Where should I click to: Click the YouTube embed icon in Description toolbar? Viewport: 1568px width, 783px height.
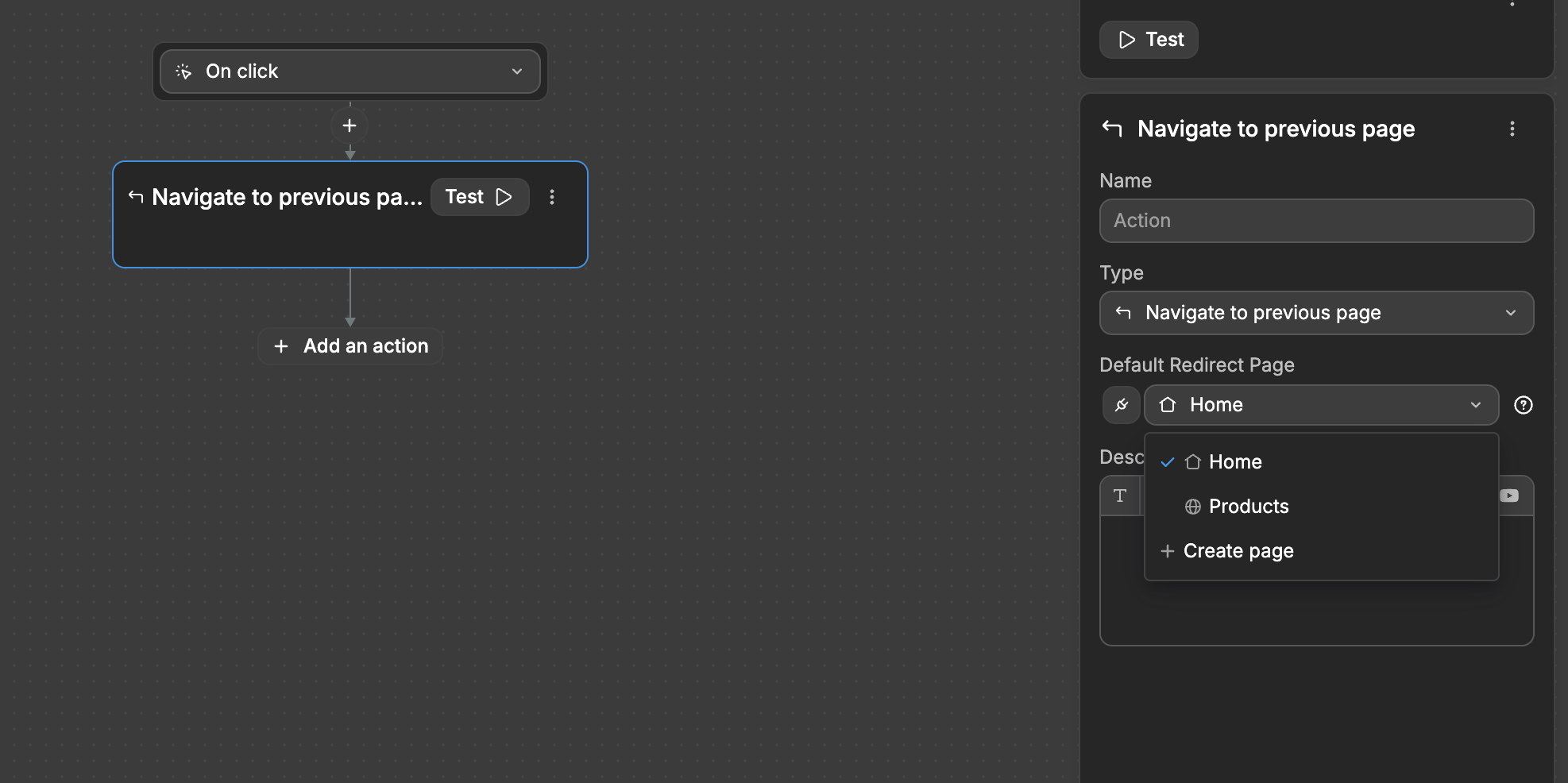click(x=1509, y=496)
